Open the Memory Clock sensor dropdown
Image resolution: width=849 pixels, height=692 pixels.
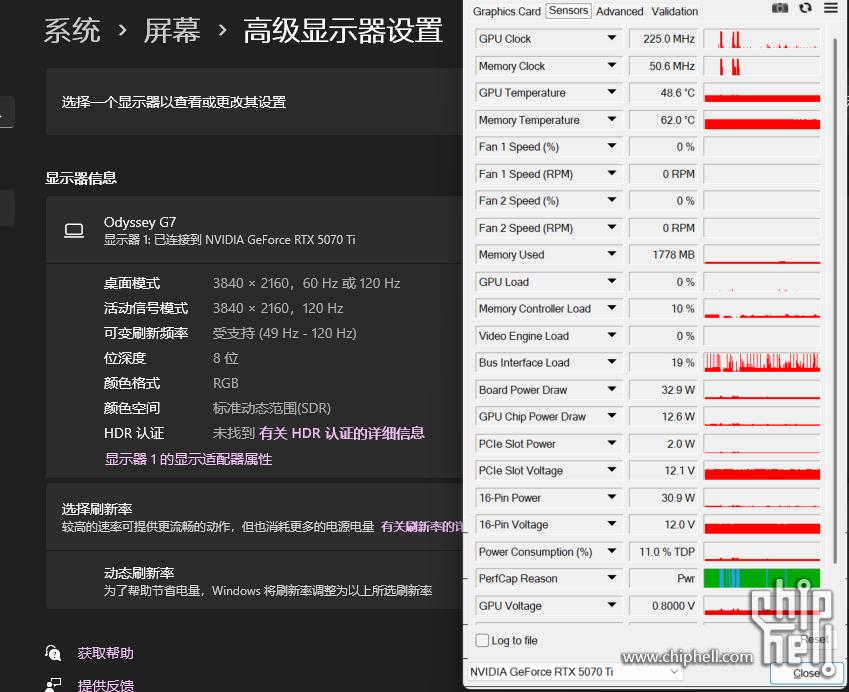[x=612, y=66]
